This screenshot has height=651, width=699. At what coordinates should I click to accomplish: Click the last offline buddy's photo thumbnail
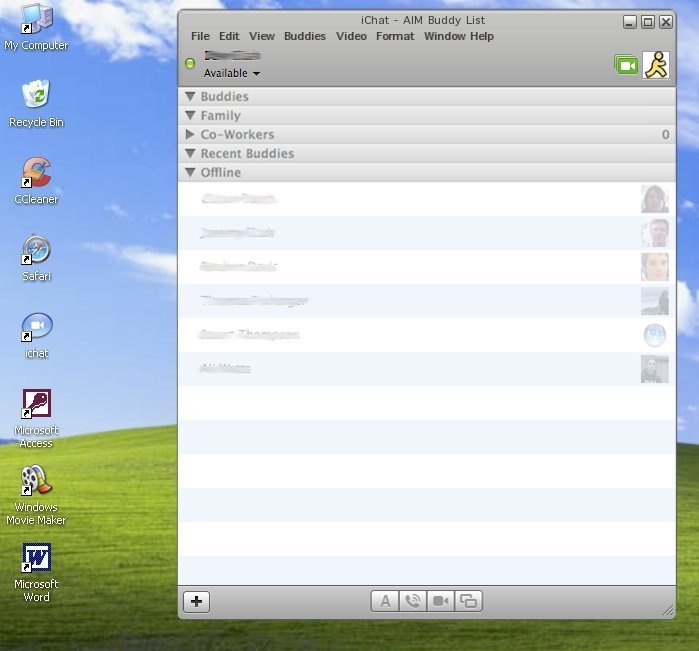point(655,369)
